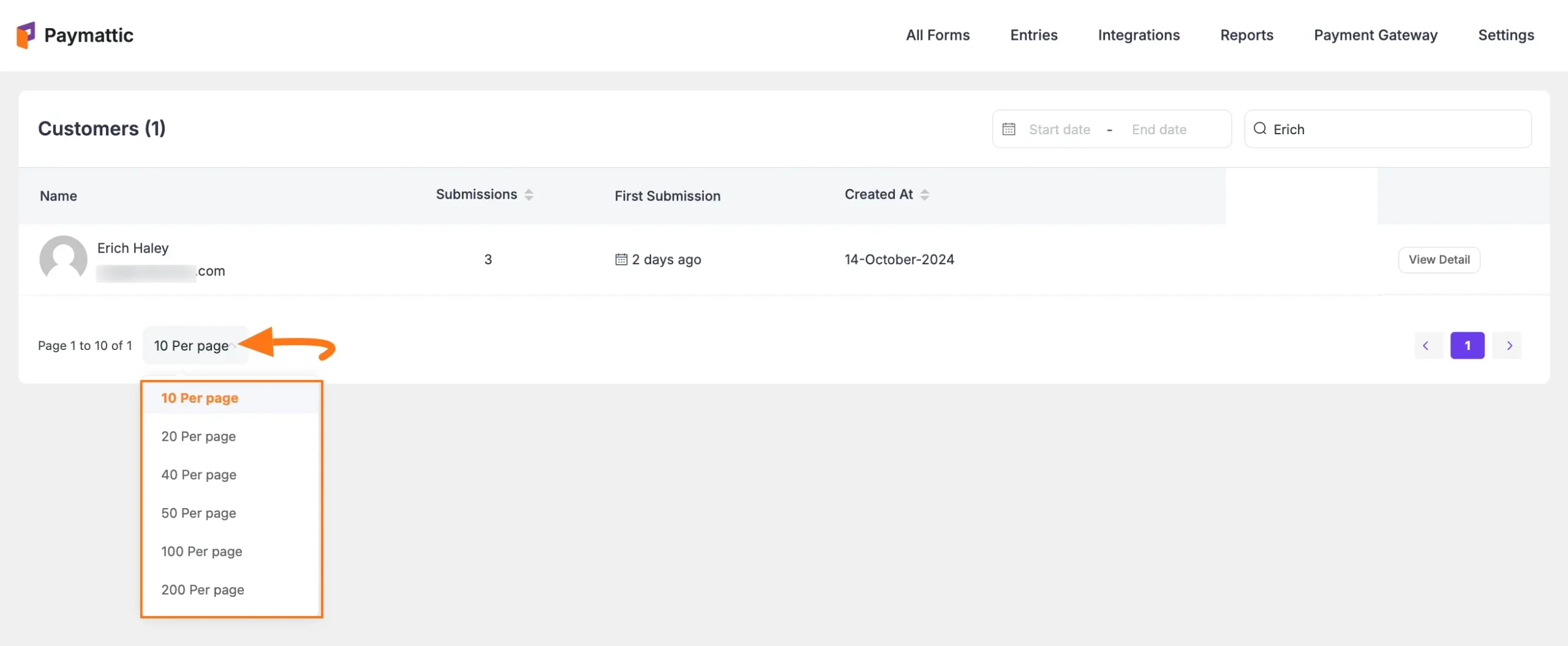The height and width of the screenshot is (646, 1568).
Task: Click inside the End date field
Action: click(x=1159, y=129)
